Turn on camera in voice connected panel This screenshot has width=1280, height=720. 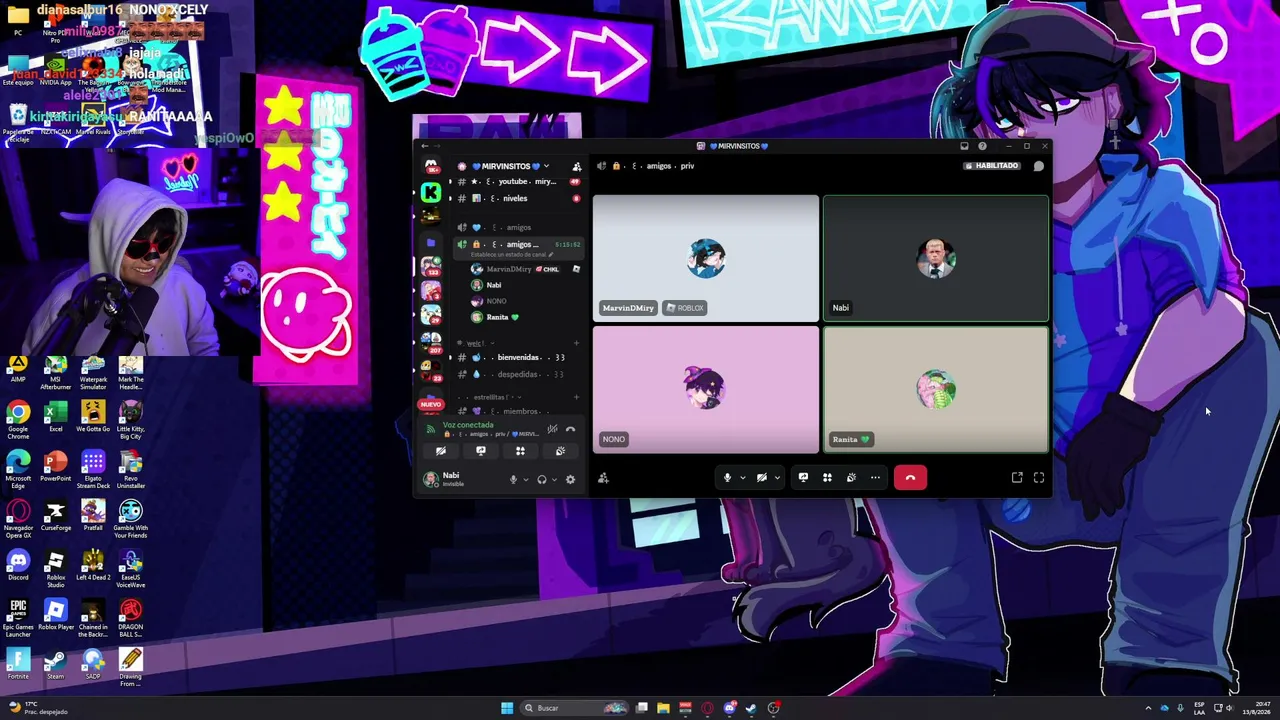[441, 451]
